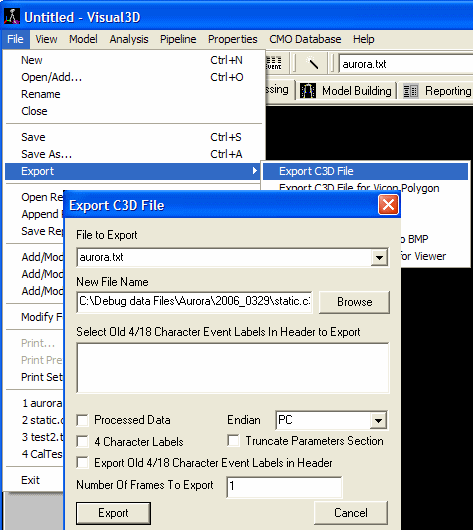Check the 4 Character Labels option

click(x=82, y=441)
